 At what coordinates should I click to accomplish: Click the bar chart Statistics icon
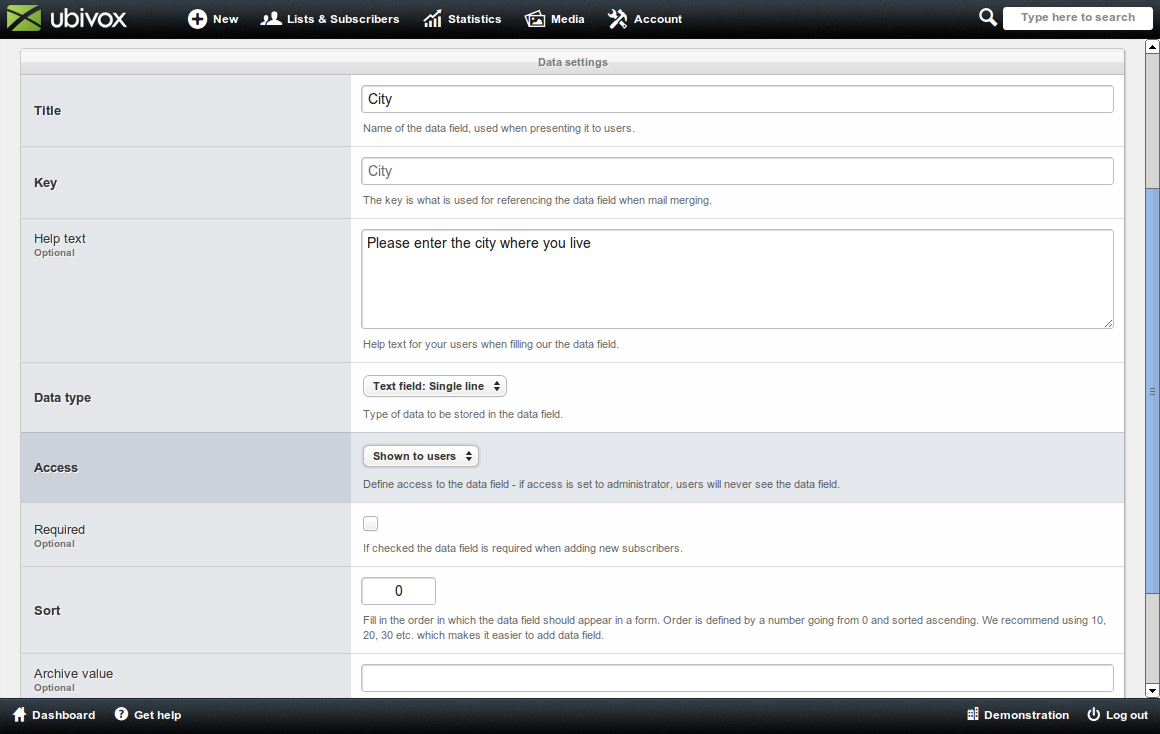433,19
